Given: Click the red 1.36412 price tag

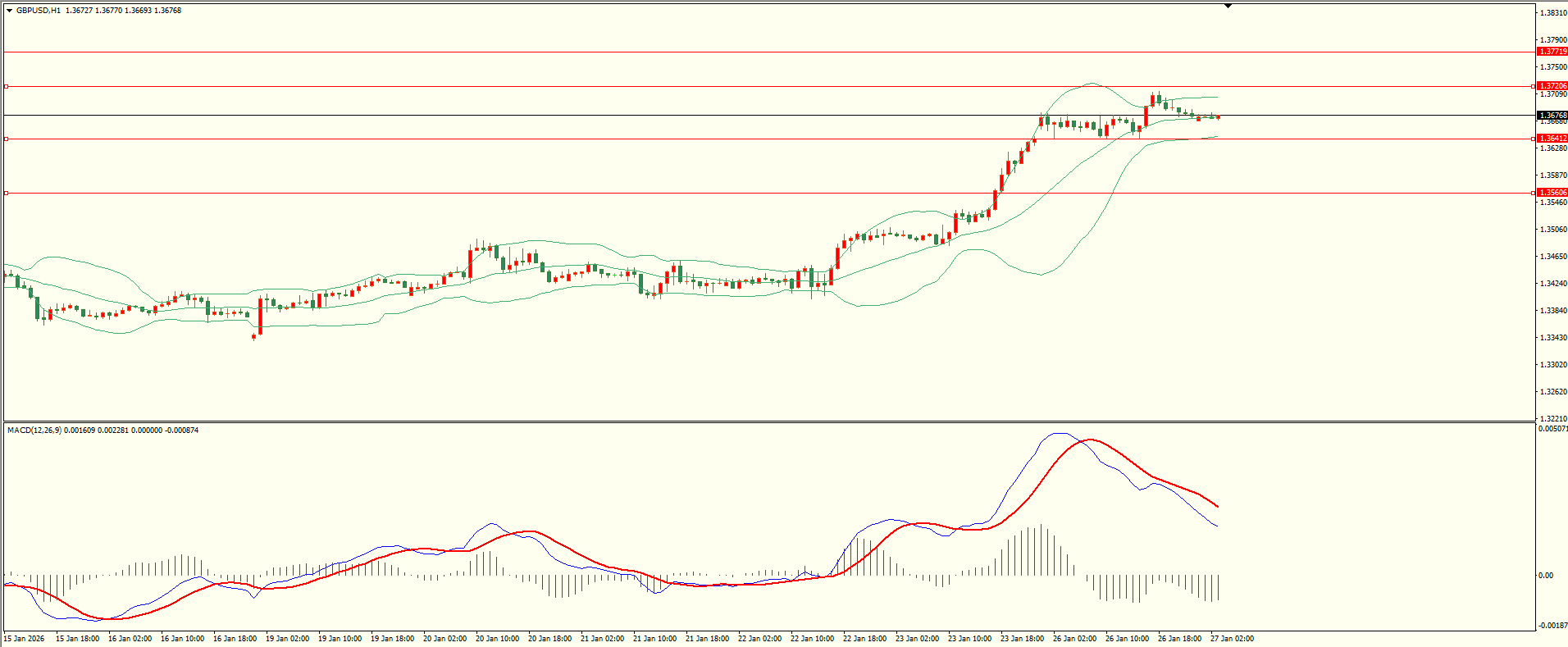Looking at the screenshot, I should (x=1552, y=139).
